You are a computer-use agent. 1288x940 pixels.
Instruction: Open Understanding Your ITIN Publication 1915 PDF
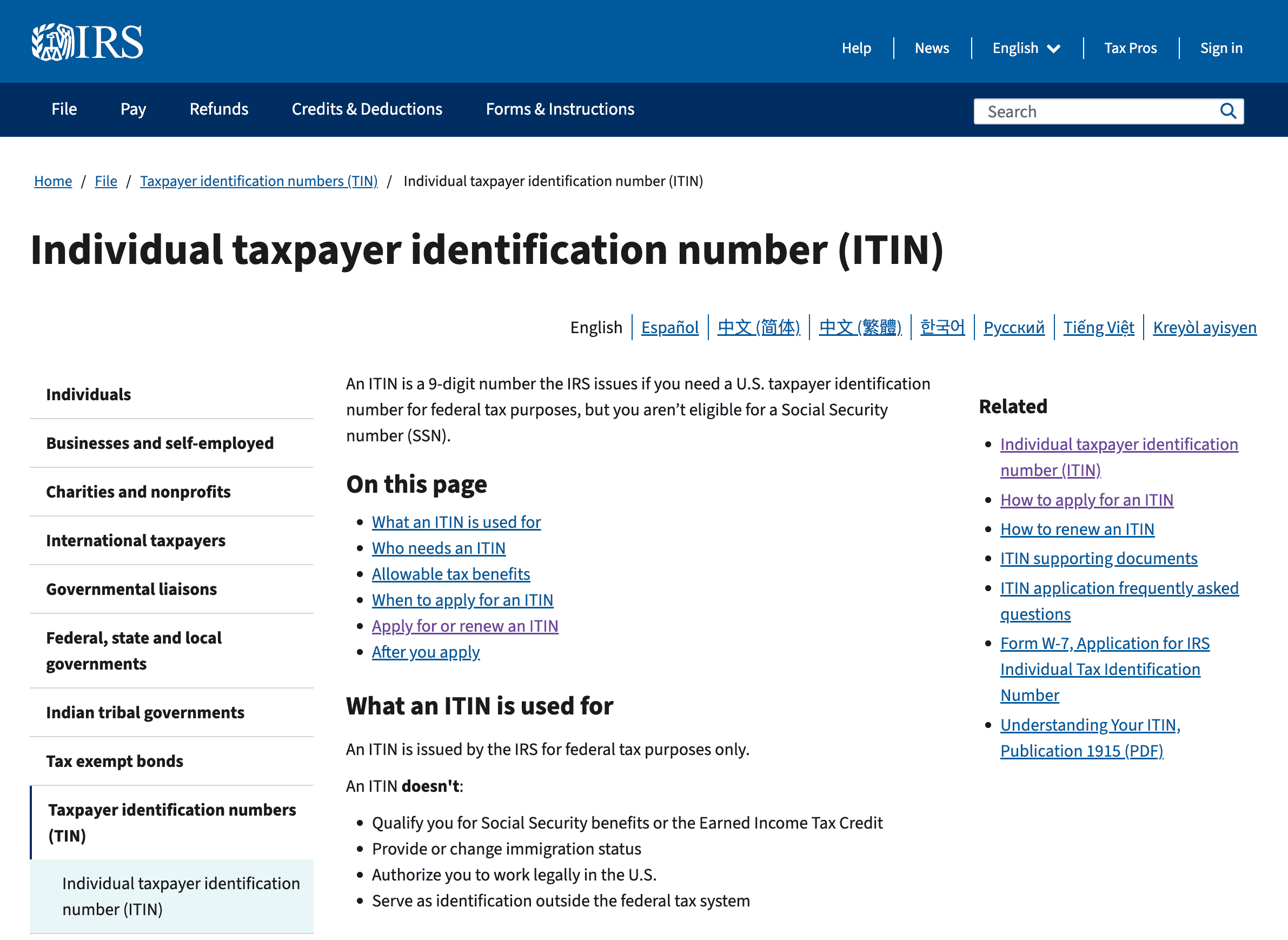click(x=1090, y=738)
